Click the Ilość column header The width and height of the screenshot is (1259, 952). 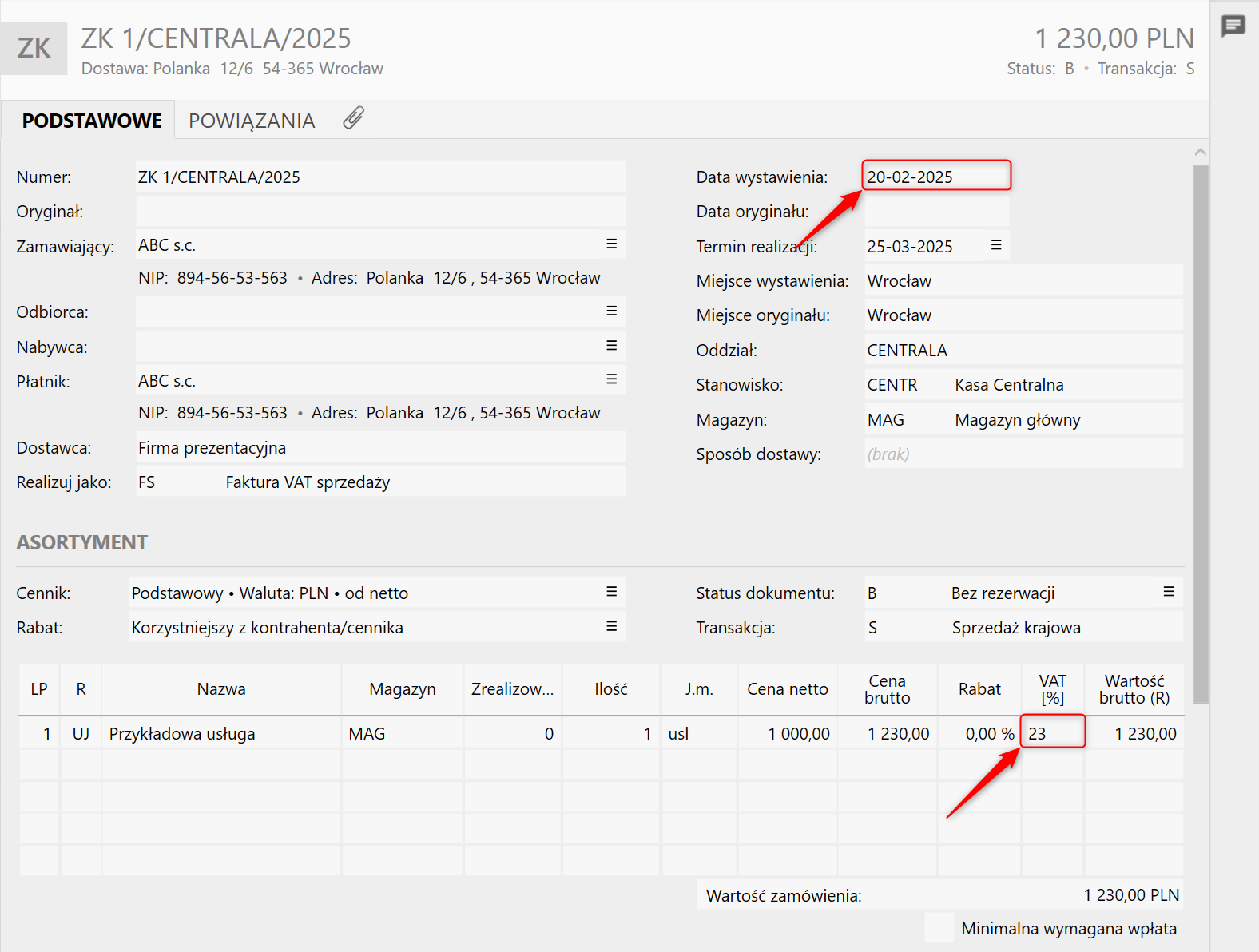[x=611, y=689]
